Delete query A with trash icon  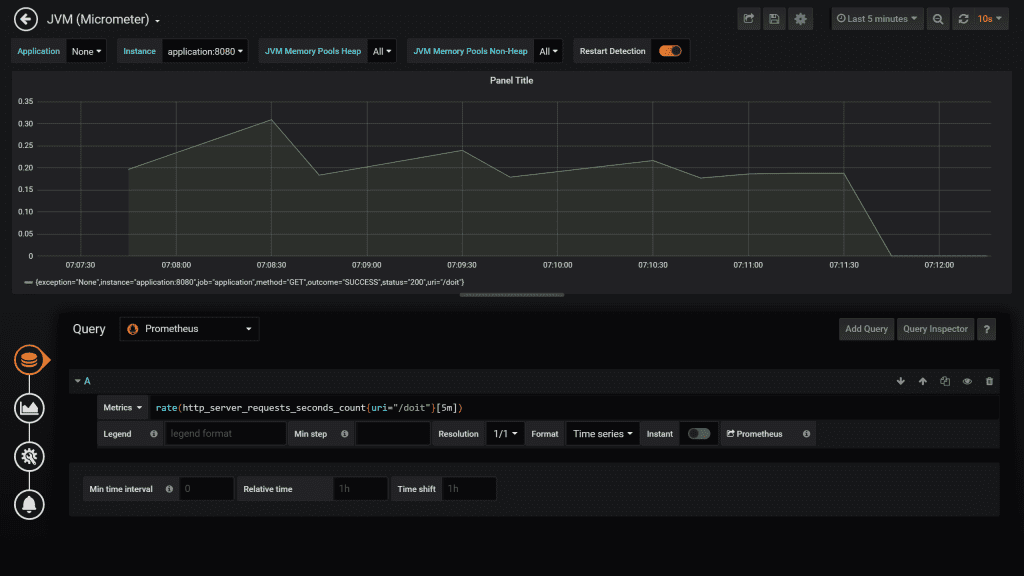coord(990,381)
